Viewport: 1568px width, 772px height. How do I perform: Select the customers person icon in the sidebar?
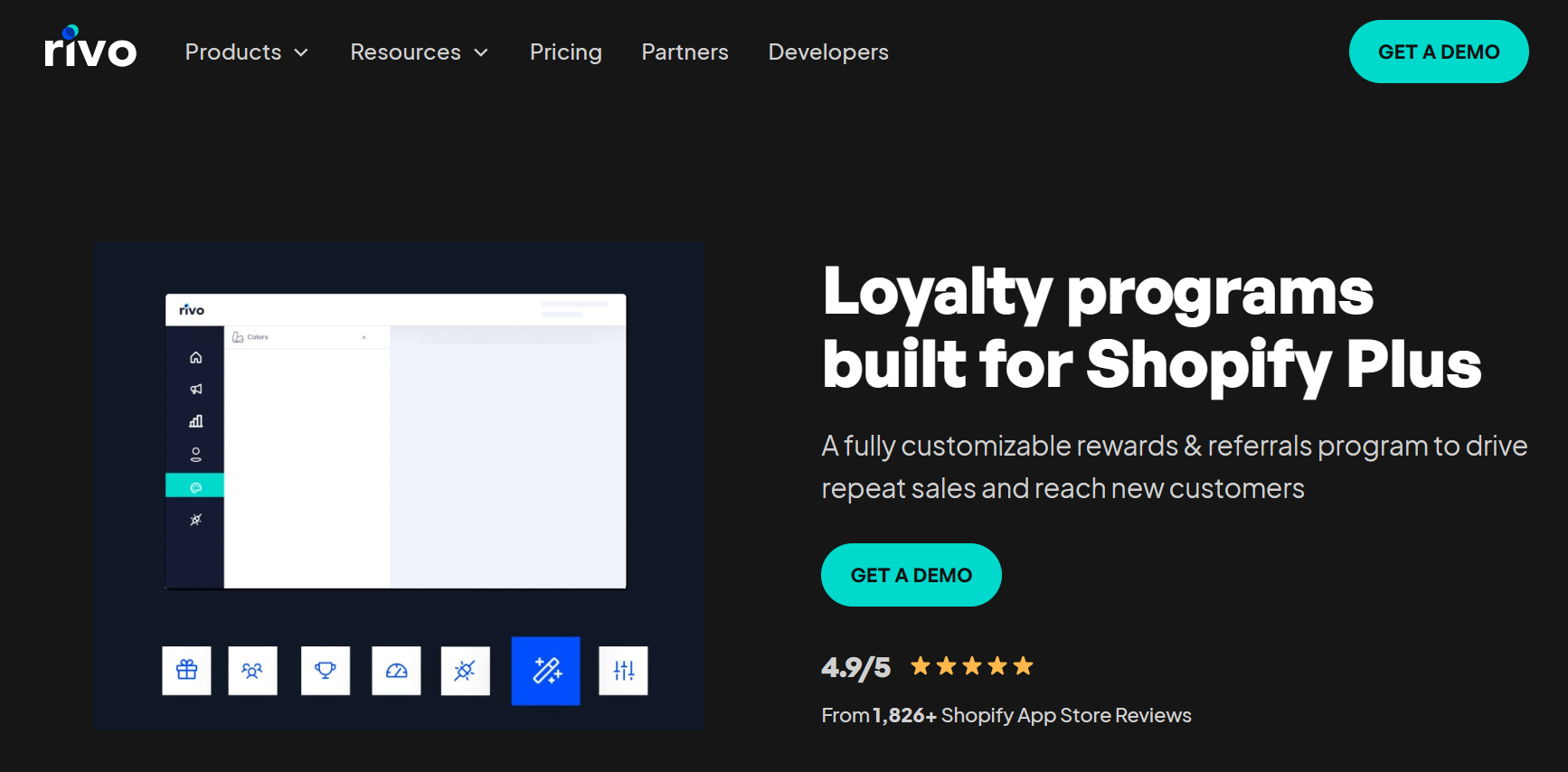[195, 453]
